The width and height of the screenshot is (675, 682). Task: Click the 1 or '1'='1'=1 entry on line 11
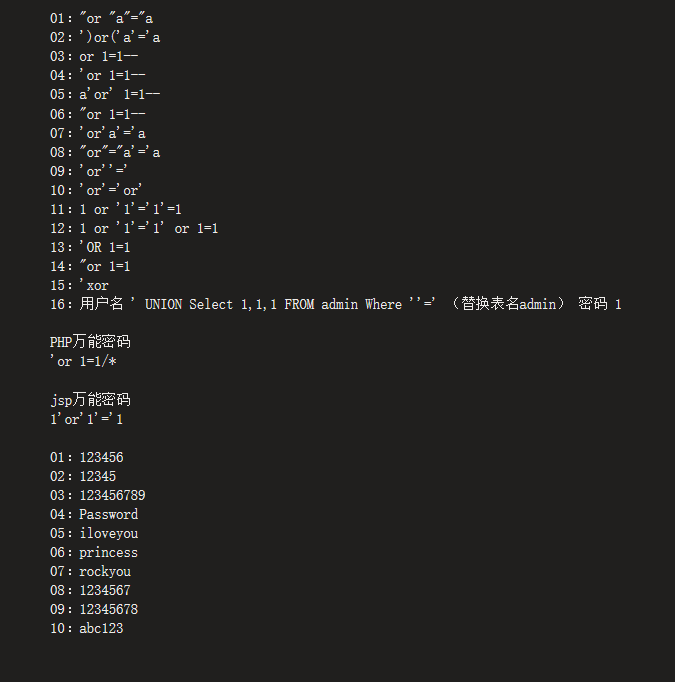click(130, 209)
